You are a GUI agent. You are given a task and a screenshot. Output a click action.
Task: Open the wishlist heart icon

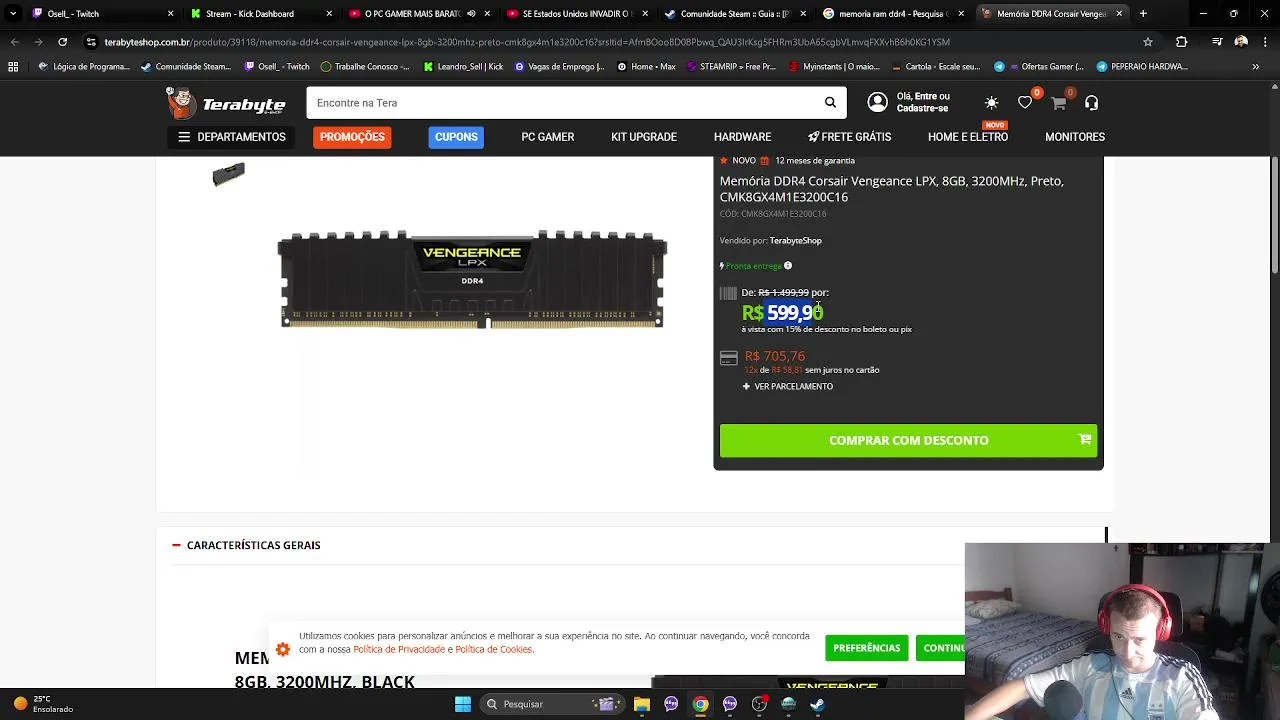pos(1025,103)
